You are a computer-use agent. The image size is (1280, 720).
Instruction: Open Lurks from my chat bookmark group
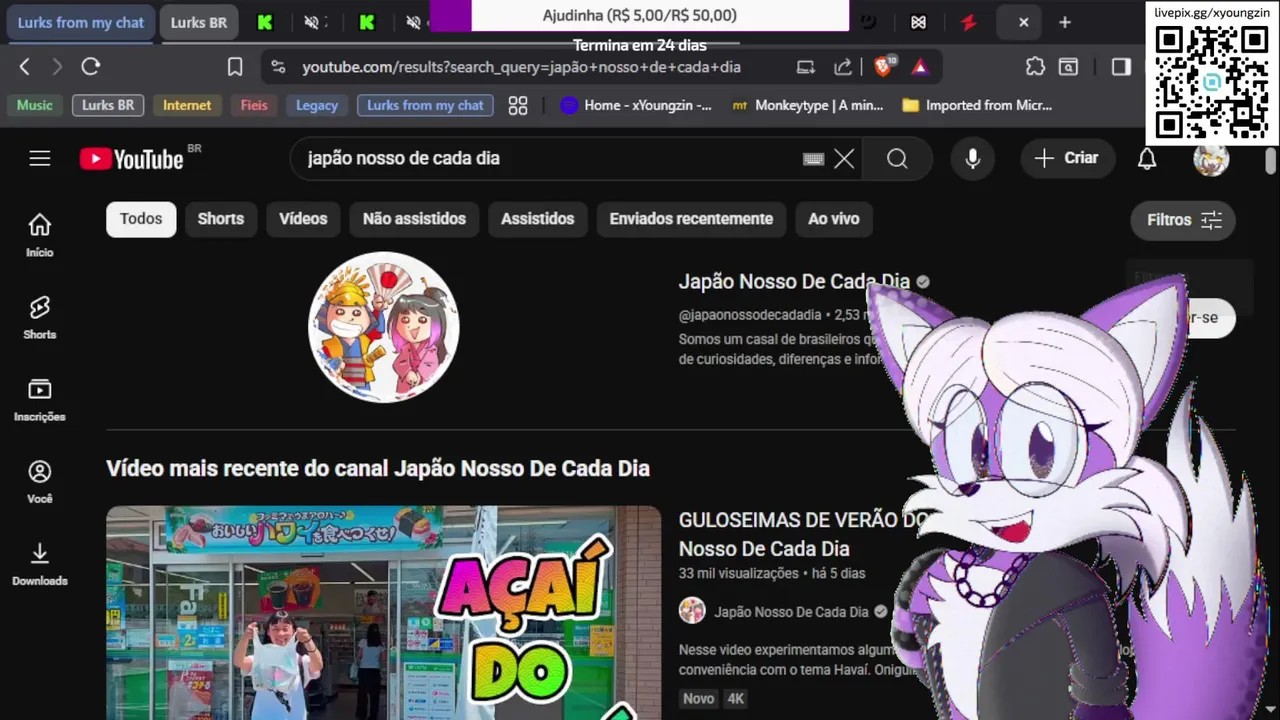425,105
